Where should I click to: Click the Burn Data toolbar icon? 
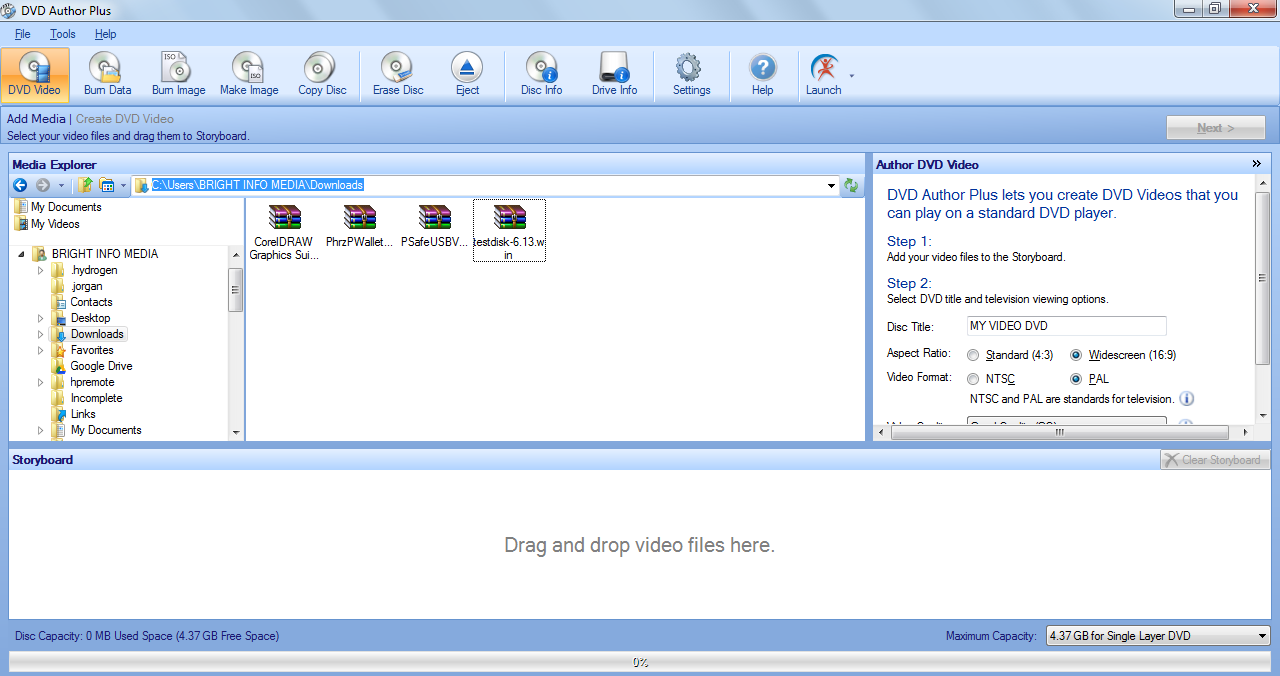coord(107,74)
